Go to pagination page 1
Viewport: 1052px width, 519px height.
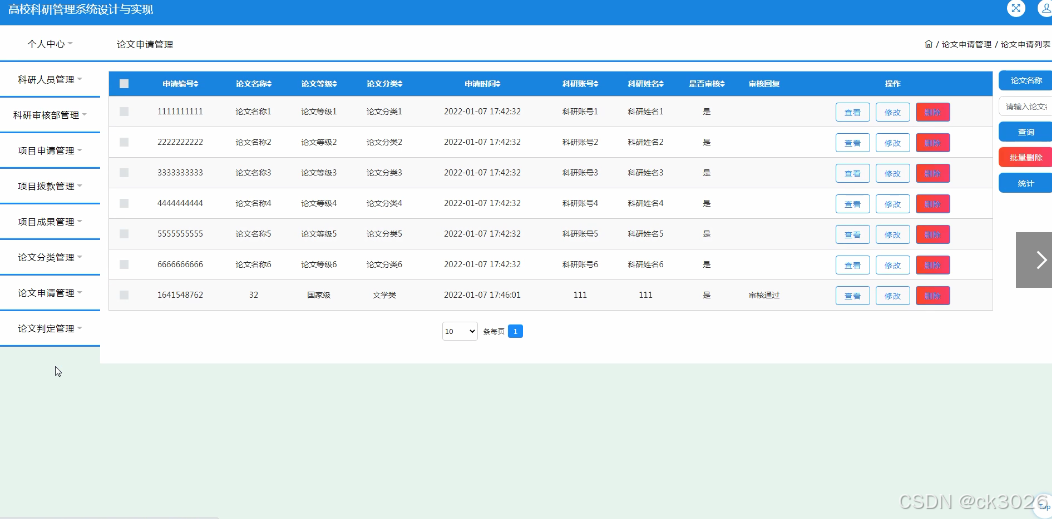tap(515, 331)
